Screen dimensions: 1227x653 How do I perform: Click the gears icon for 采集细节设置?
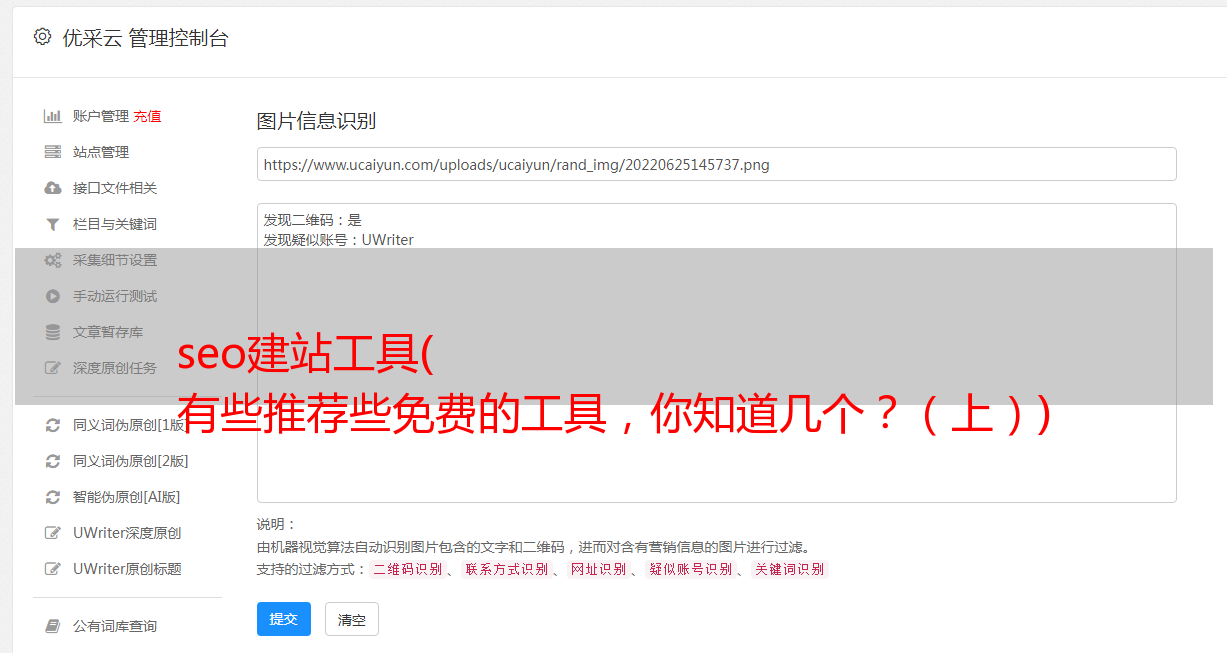pyautogui.click(x=53, y=260)
